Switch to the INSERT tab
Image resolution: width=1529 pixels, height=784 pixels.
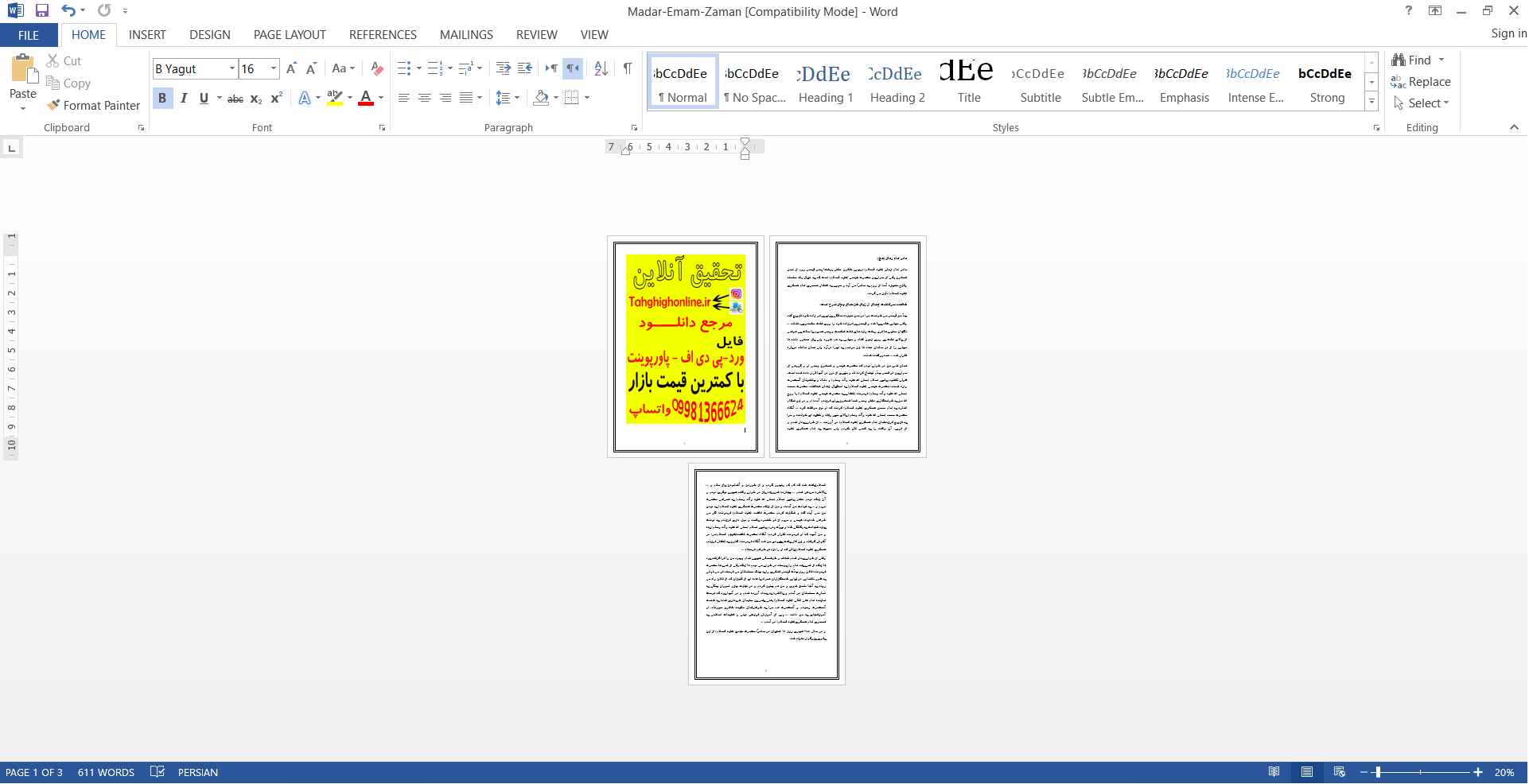coord(147,35)
